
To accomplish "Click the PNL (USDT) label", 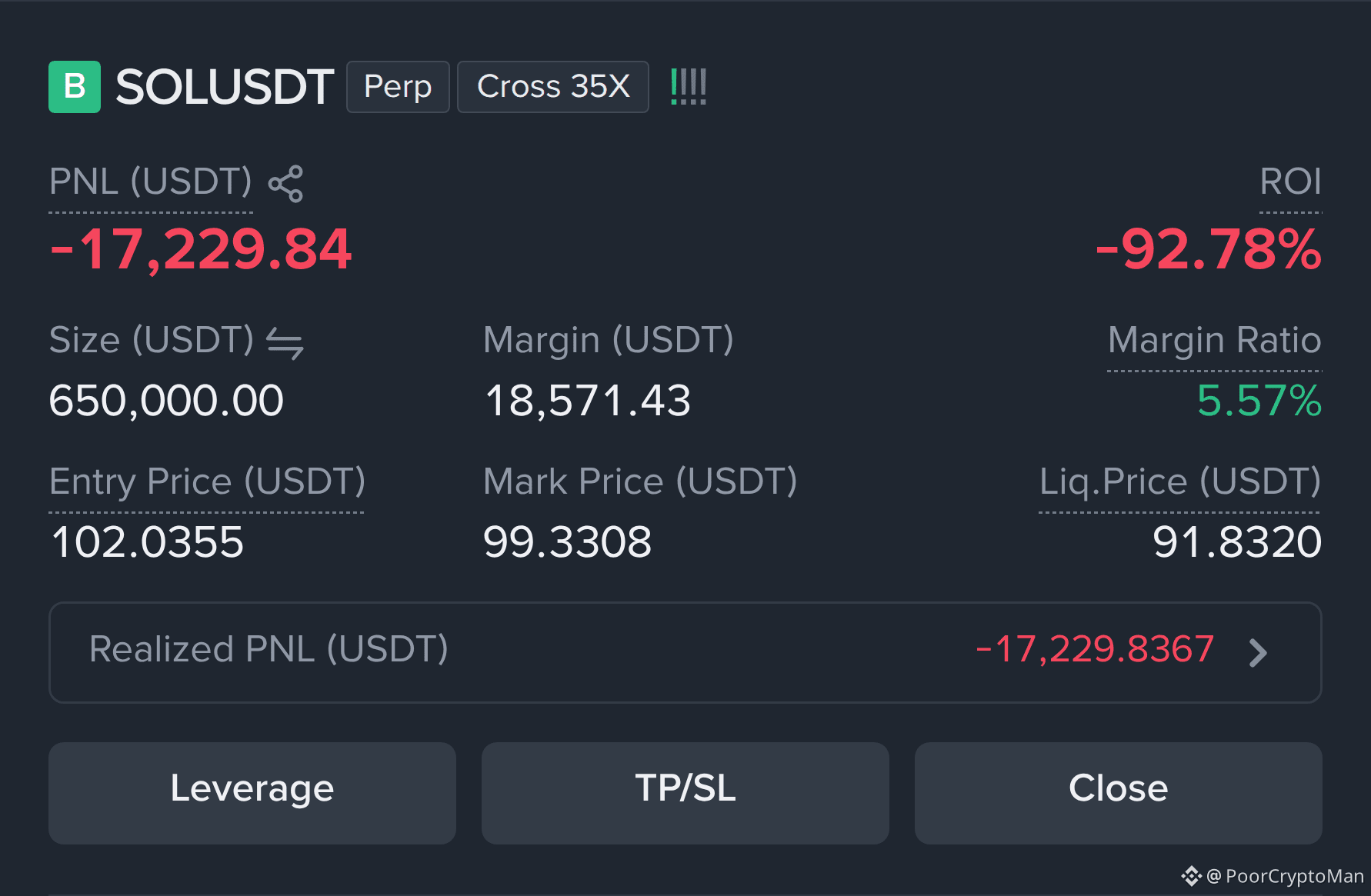I will click(151, 182).
